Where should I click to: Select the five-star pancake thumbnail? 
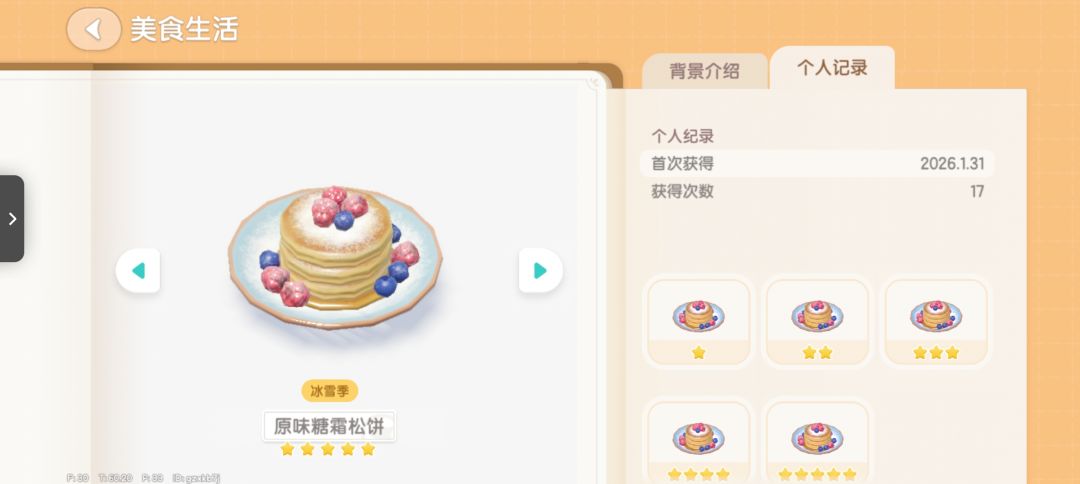coord(817,443)
